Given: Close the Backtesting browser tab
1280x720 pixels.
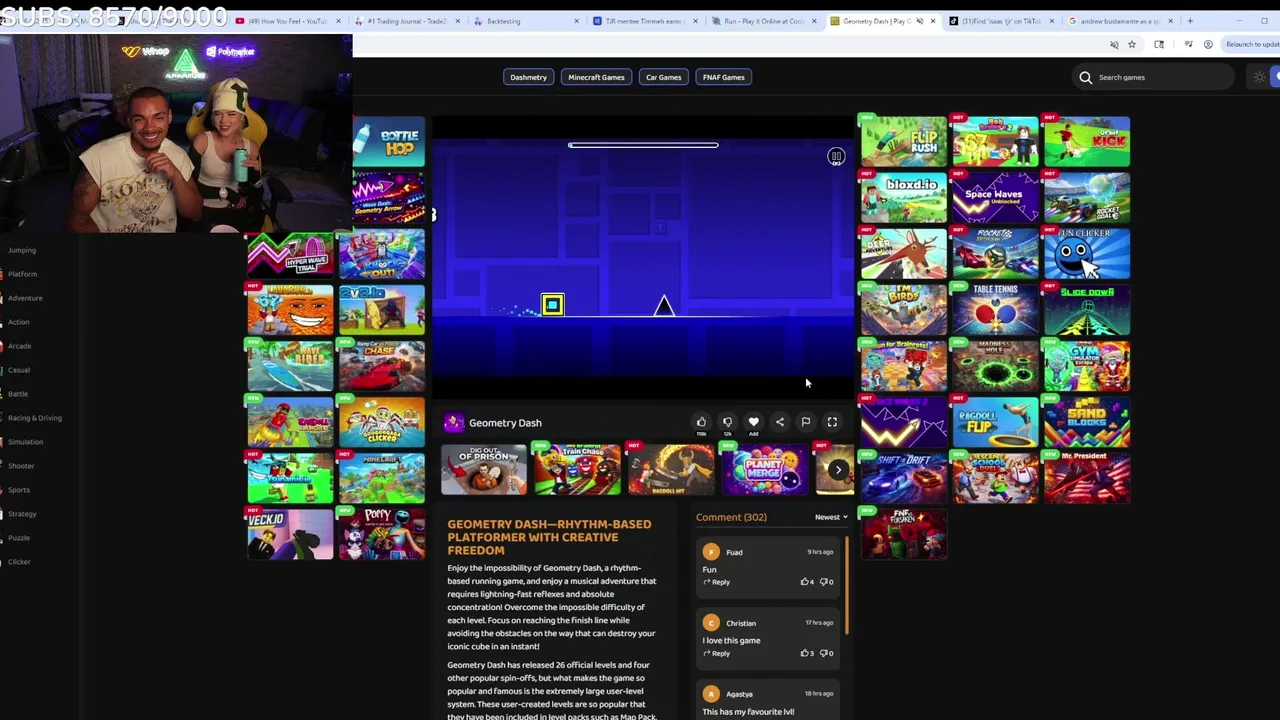Looking at the screenshot, I should point(577,21).
